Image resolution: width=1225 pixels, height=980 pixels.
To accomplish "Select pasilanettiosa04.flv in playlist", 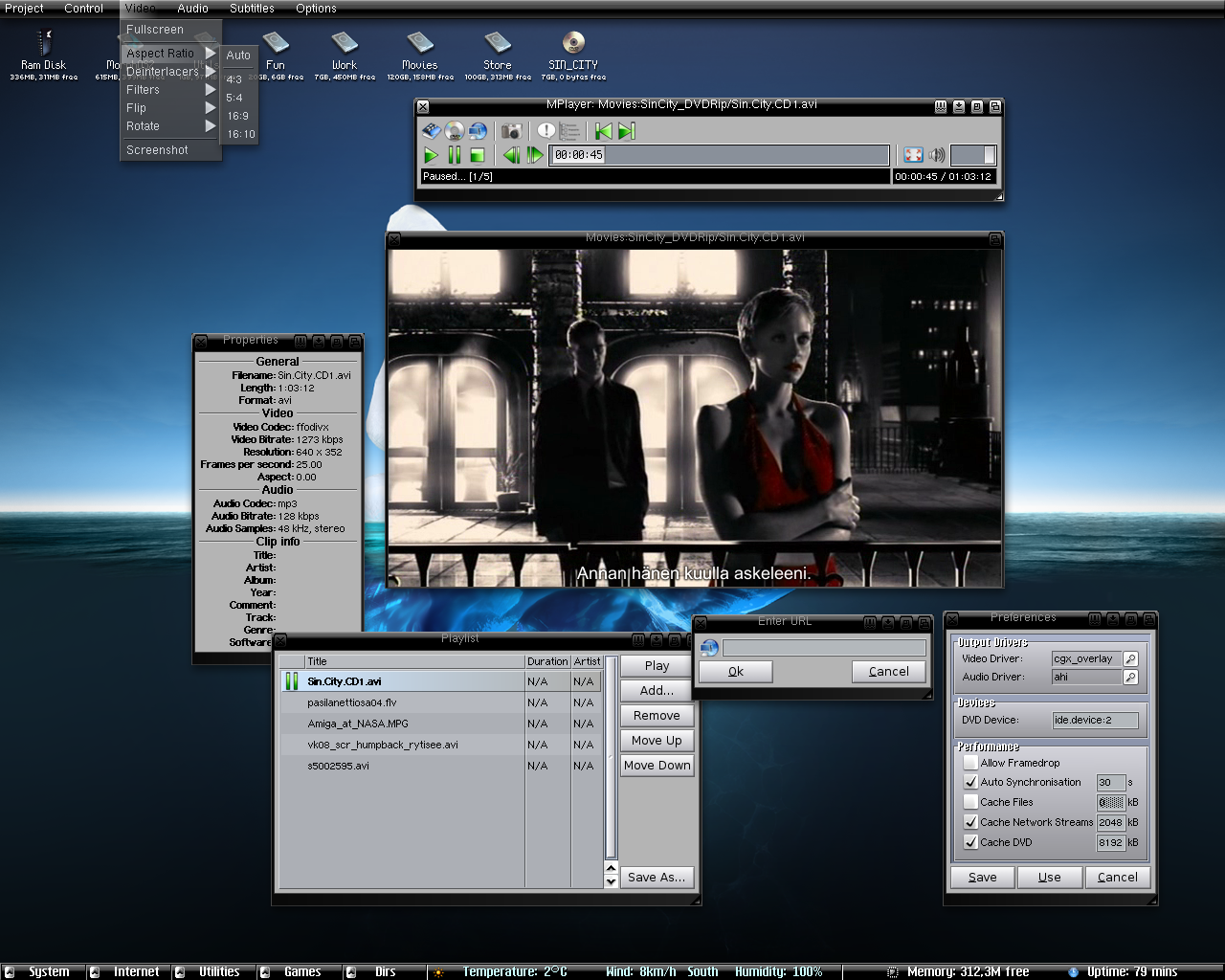I will click(x=440, y=702).
